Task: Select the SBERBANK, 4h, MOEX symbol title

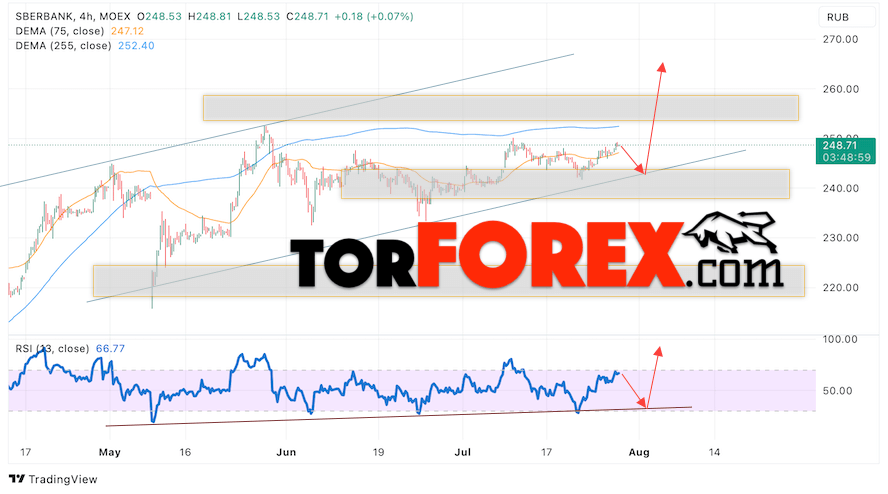Action: click(x=73, y=16)
